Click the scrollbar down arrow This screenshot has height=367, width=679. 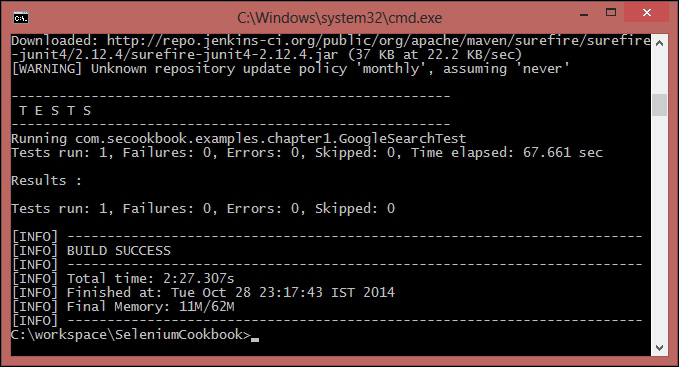660,348
